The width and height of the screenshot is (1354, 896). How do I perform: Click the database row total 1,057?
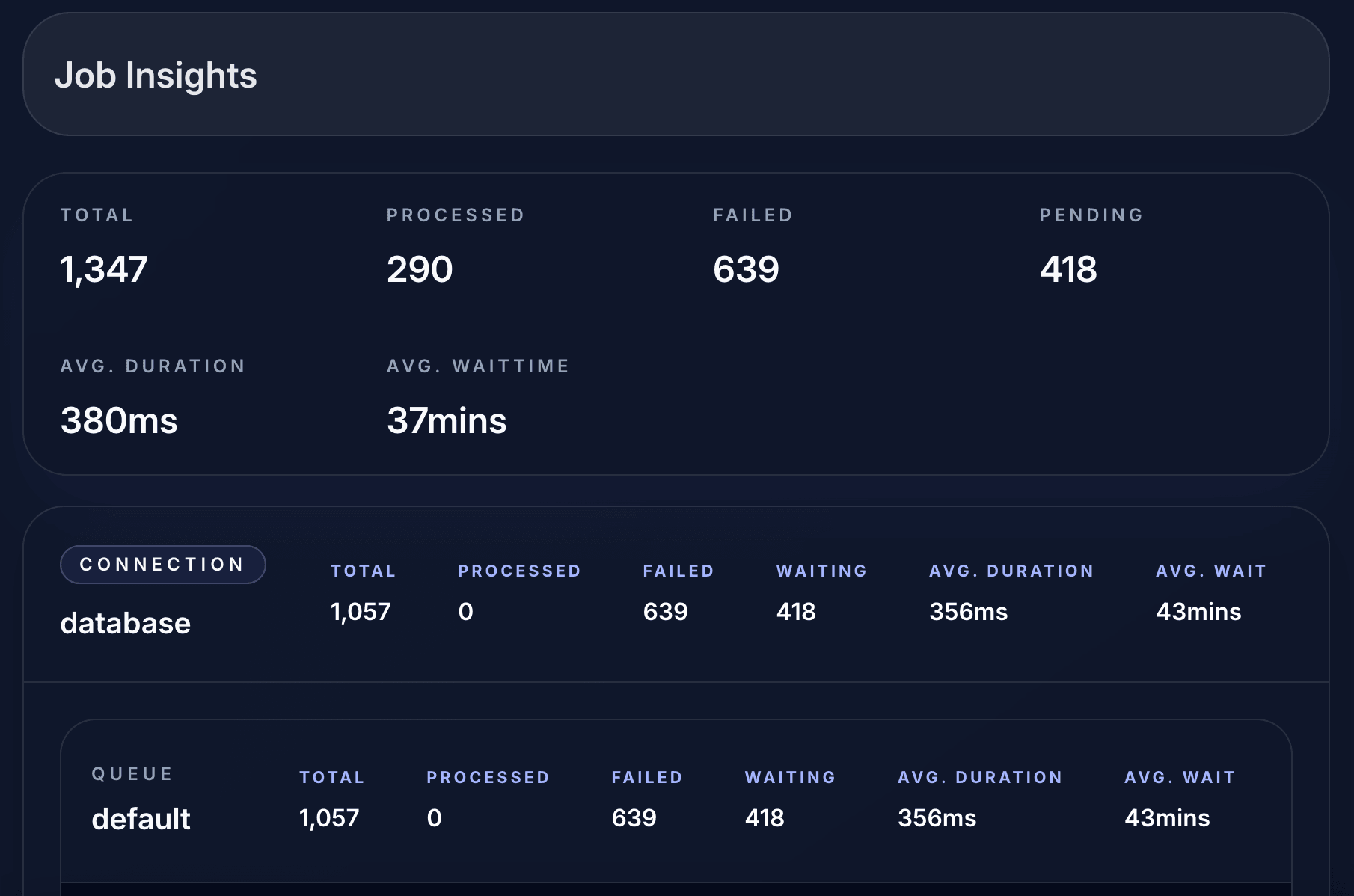[x=361, y=612]
